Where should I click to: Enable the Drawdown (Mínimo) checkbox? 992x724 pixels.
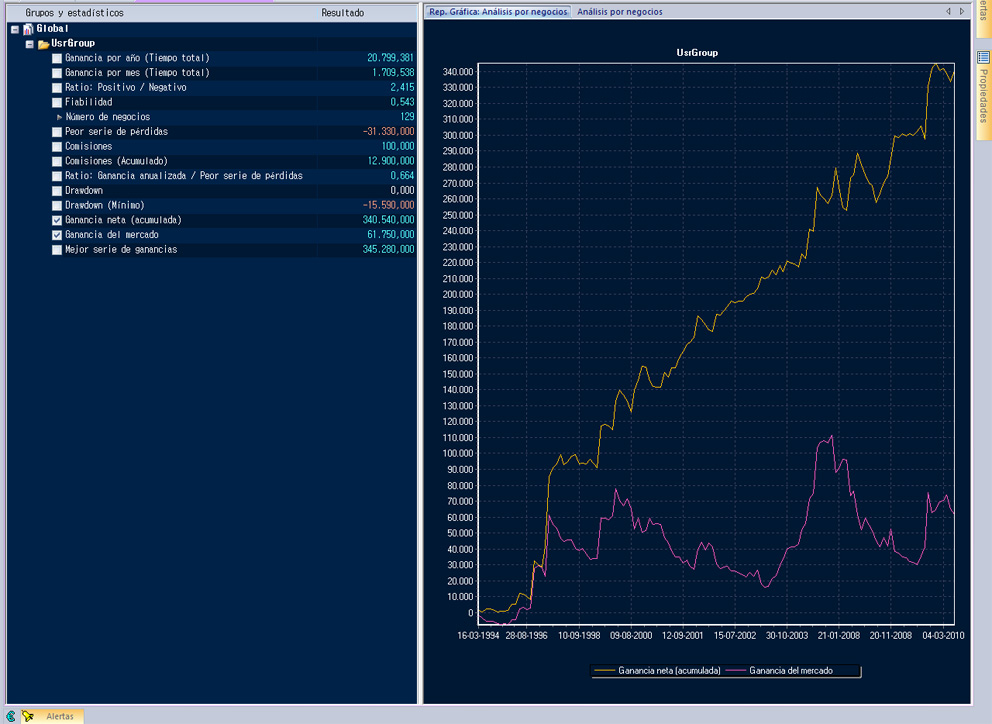click(57, 205)
